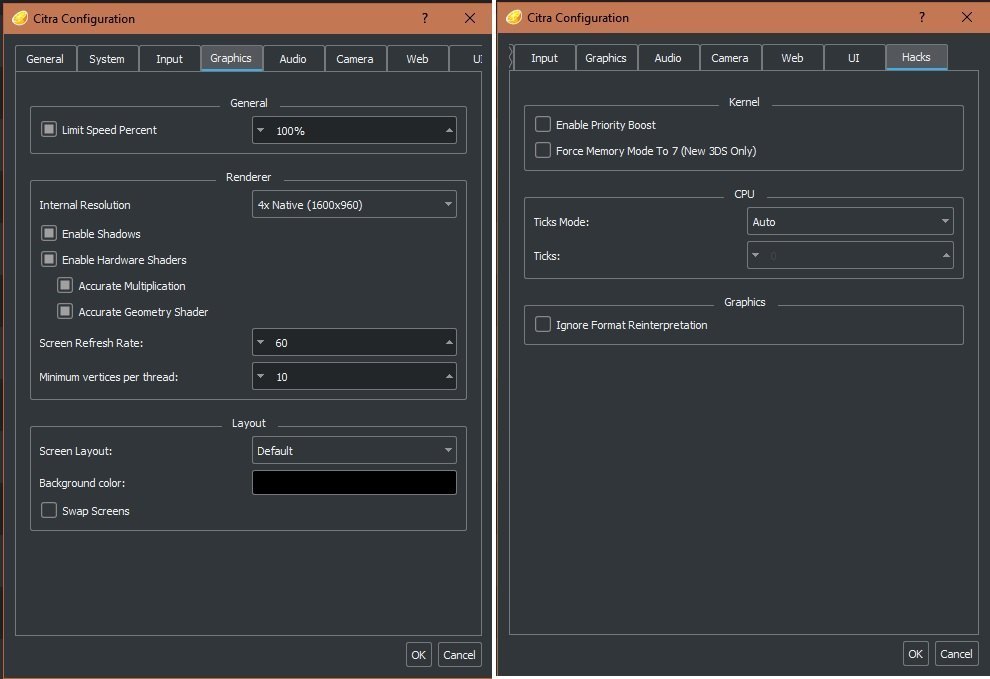
Task: Decrease the Ticks value
Action: pyautogui.click(x=756, y=255)
